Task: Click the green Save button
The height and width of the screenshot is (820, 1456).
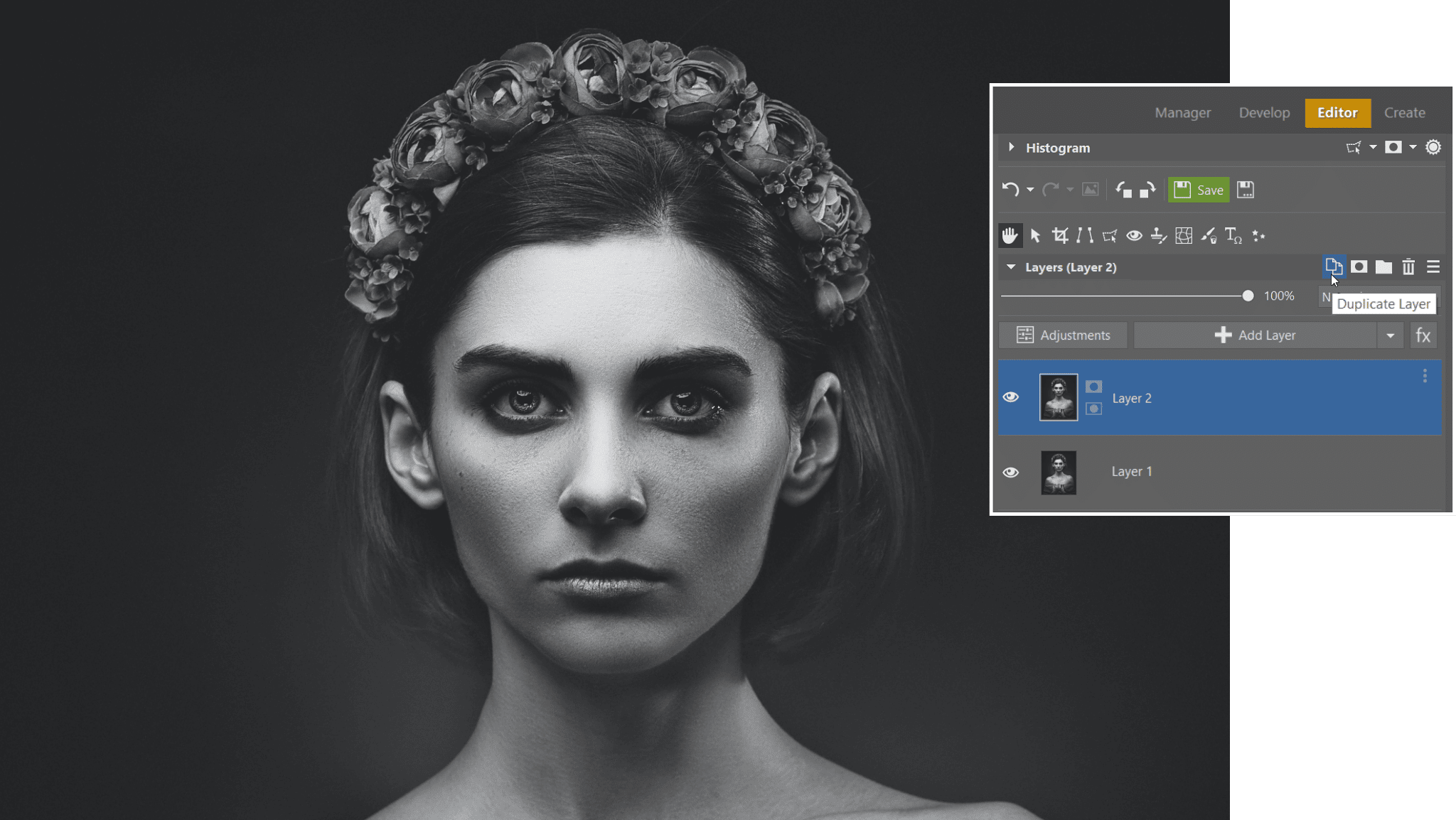Action: (1199, 190)
